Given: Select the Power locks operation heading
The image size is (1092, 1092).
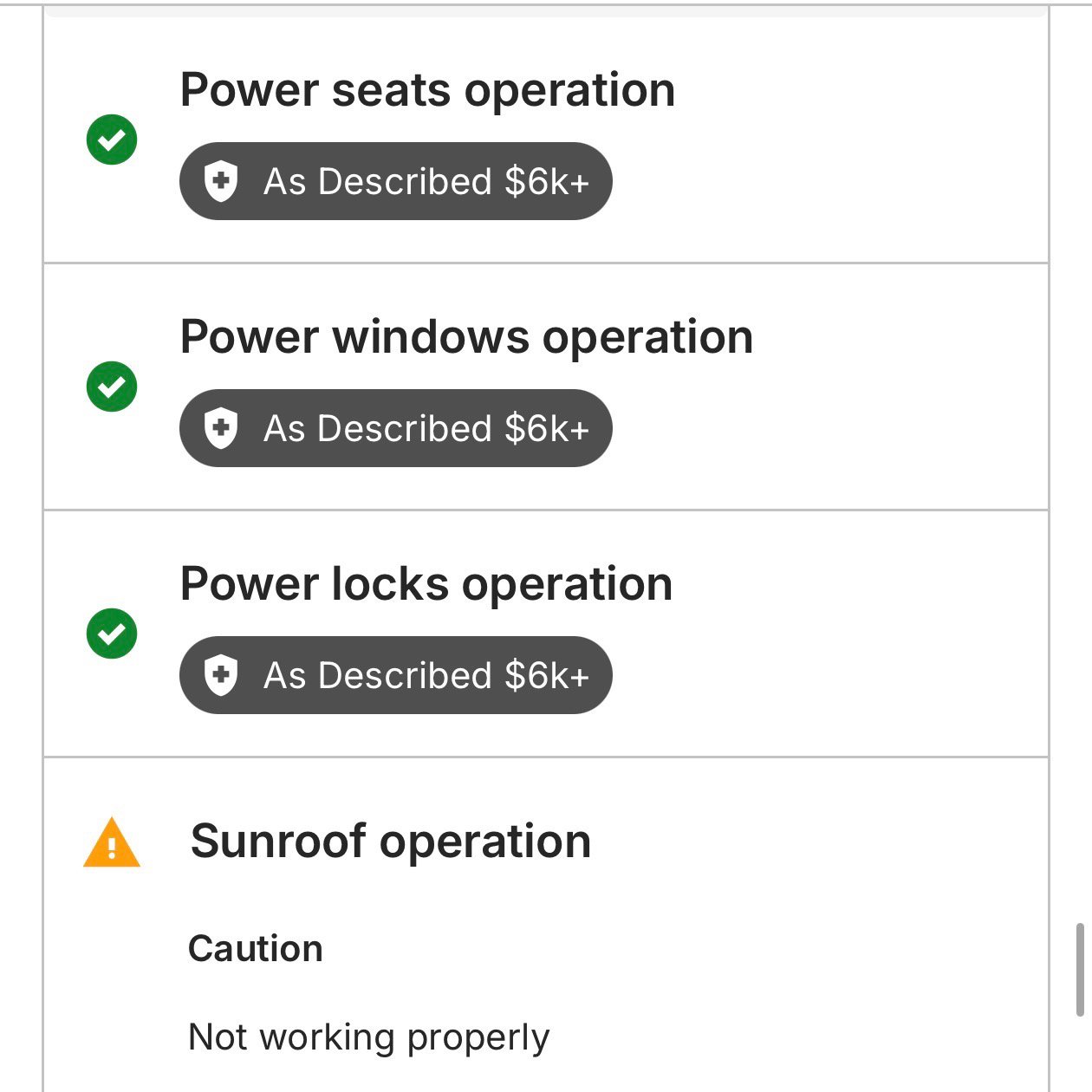Looking at the screenshot, I should click(426, 584).
